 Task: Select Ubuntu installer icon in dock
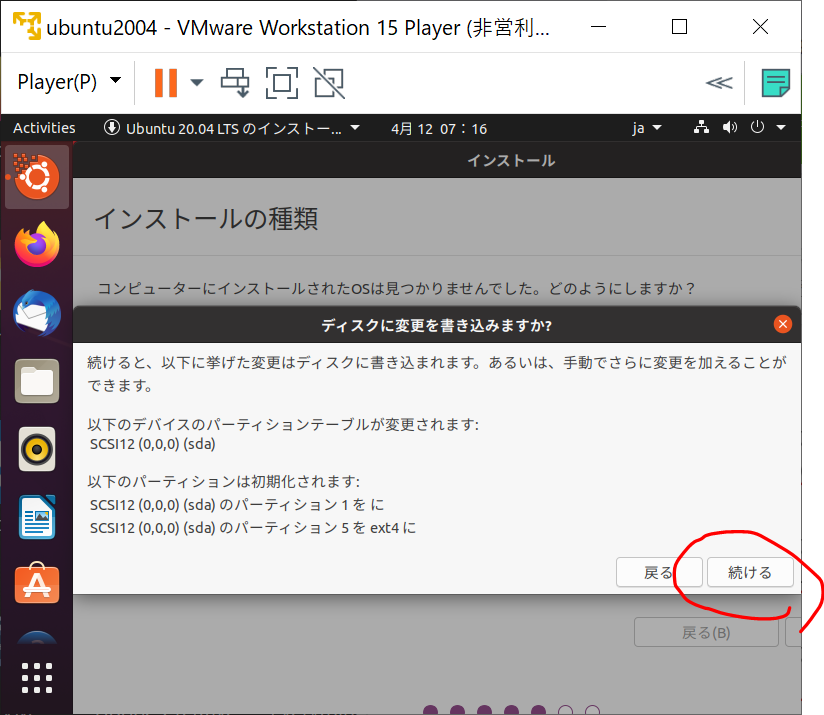pyautogui.click(x=37, y=177)
